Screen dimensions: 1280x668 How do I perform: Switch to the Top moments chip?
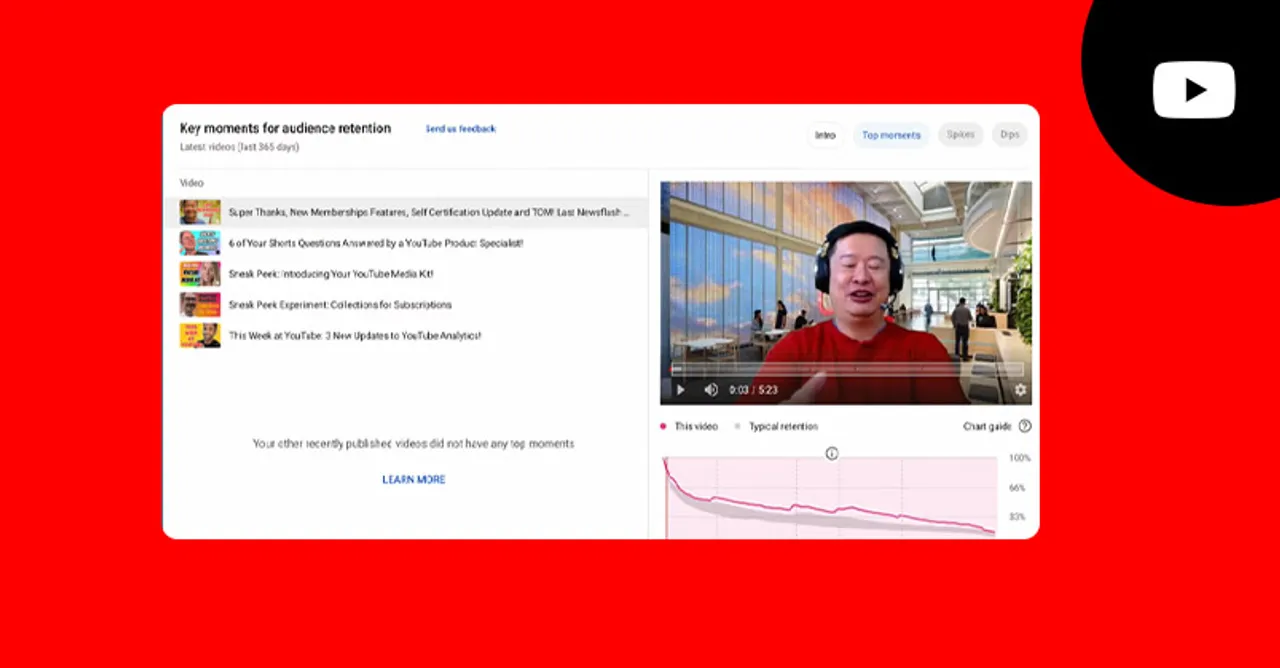891,135
